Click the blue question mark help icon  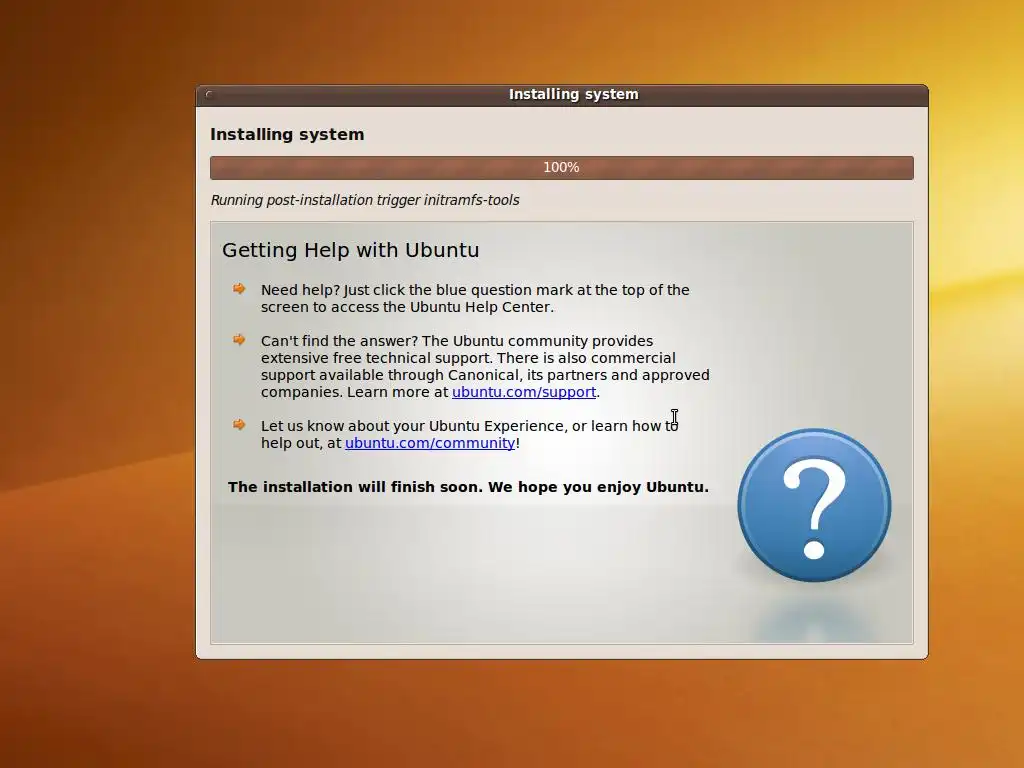pos(814,505)
